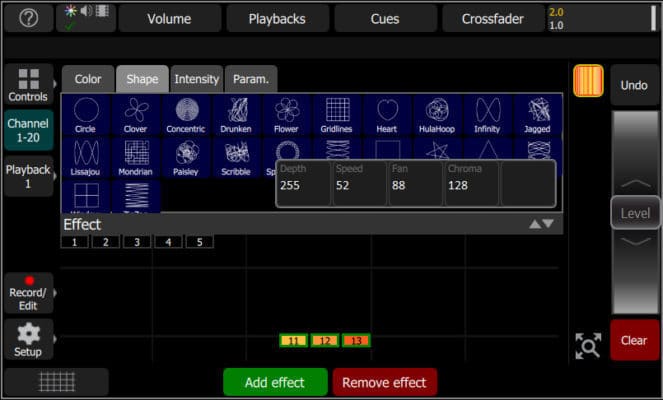Toggle selection of fixture 13
The height and width of the screenshot is (400, 663).
tap(356, 341)
